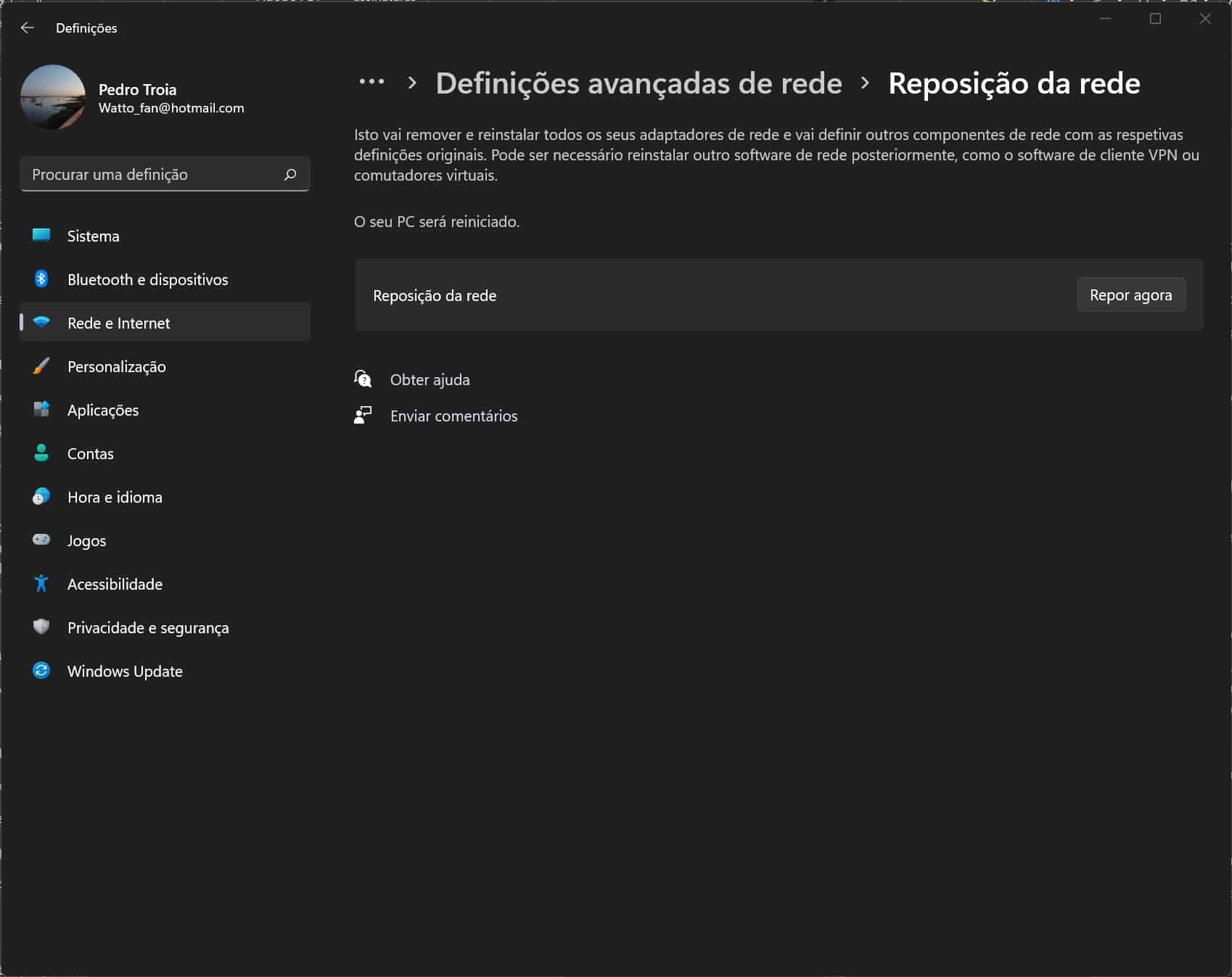Click Pedro Troia profile picture
This screenshot has width=1232, height=977.
pos(53,97)
